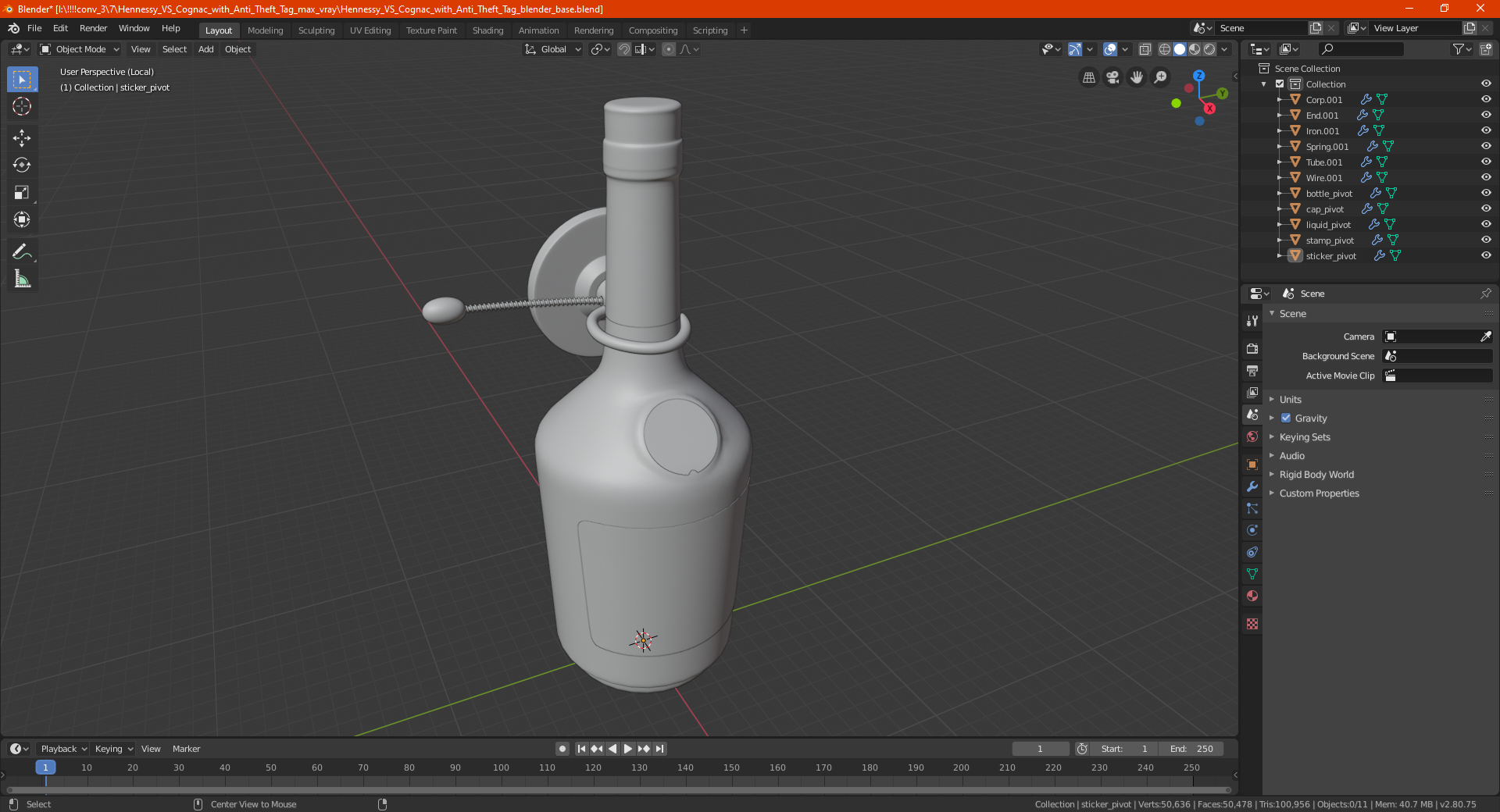Open the Texture properties checker tab
The image size is (1500, 812).
click(x=1252, y=623)
